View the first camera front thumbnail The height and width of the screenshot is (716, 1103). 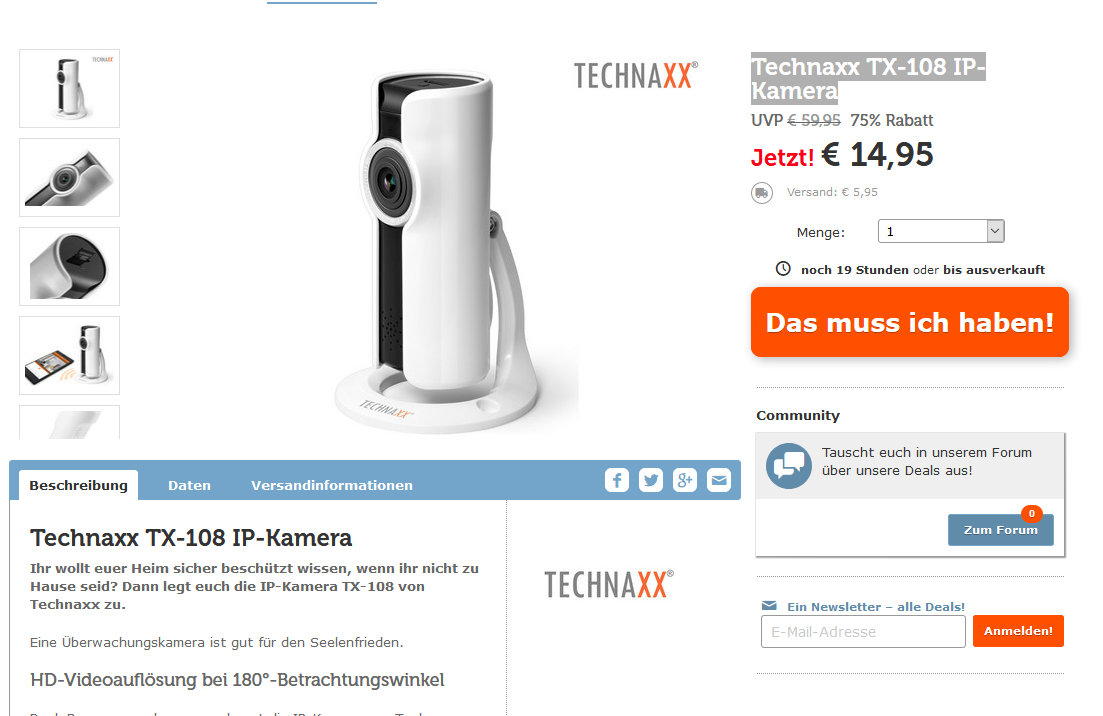point(70,89)
